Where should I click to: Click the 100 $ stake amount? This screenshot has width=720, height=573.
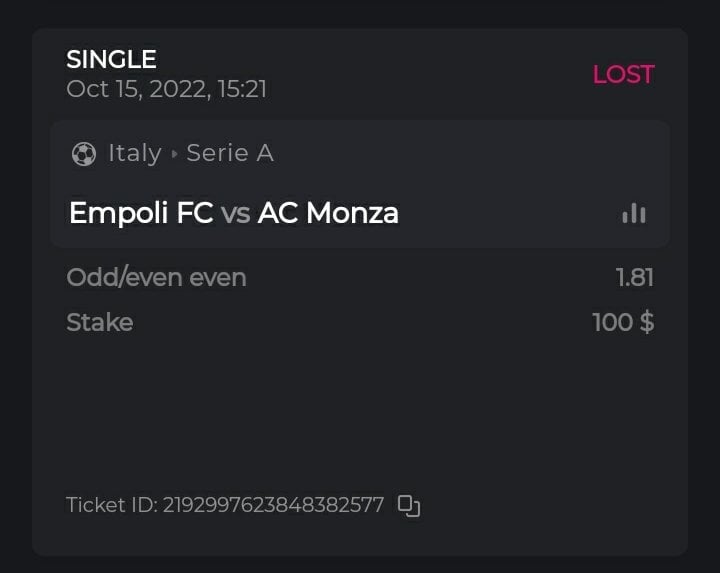[x=623, y=322]
